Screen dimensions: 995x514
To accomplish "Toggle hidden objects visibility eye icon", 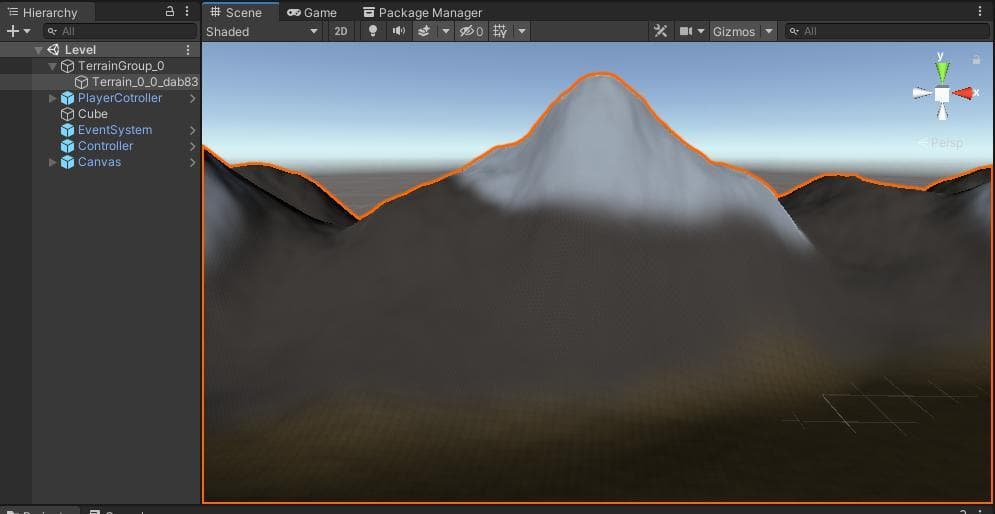I will pos(471,31).
